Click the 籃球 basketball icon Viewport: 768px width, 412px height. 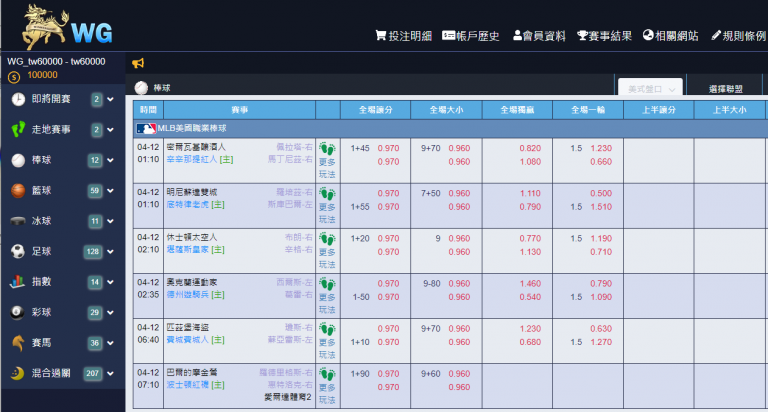click(19, 190)
